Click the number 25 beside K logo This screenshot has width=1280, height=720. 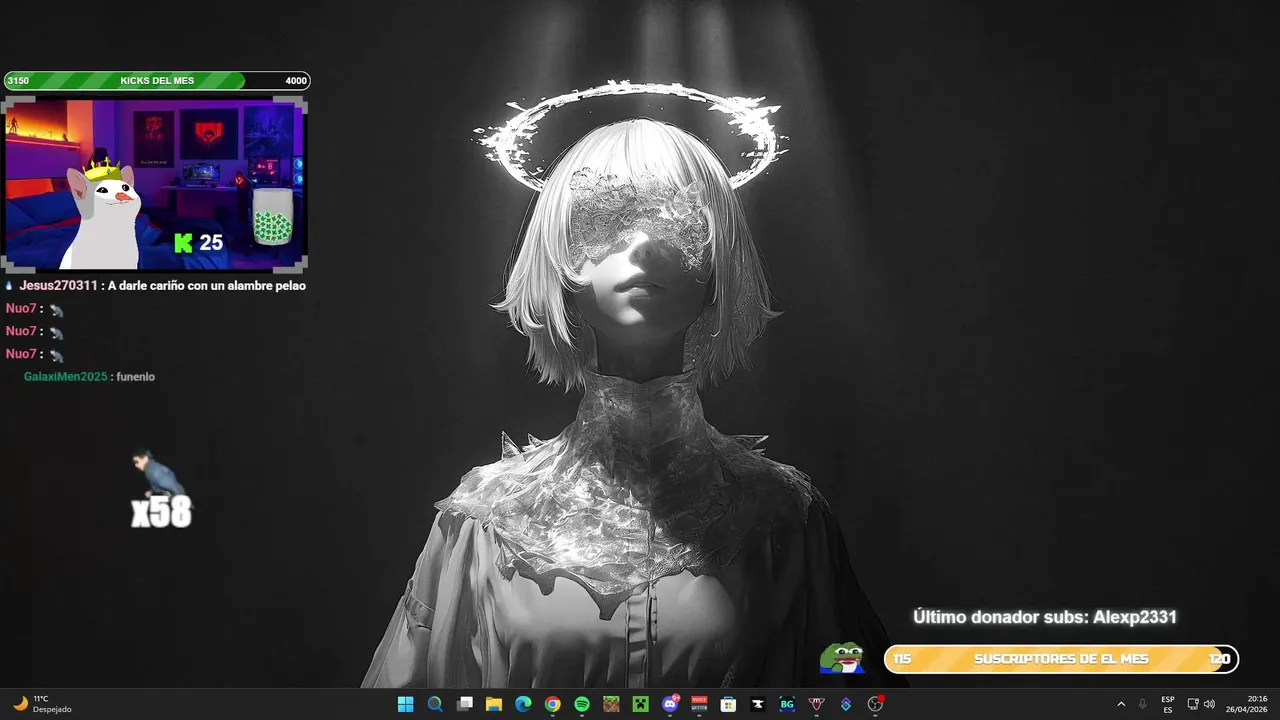coord(211,243)
